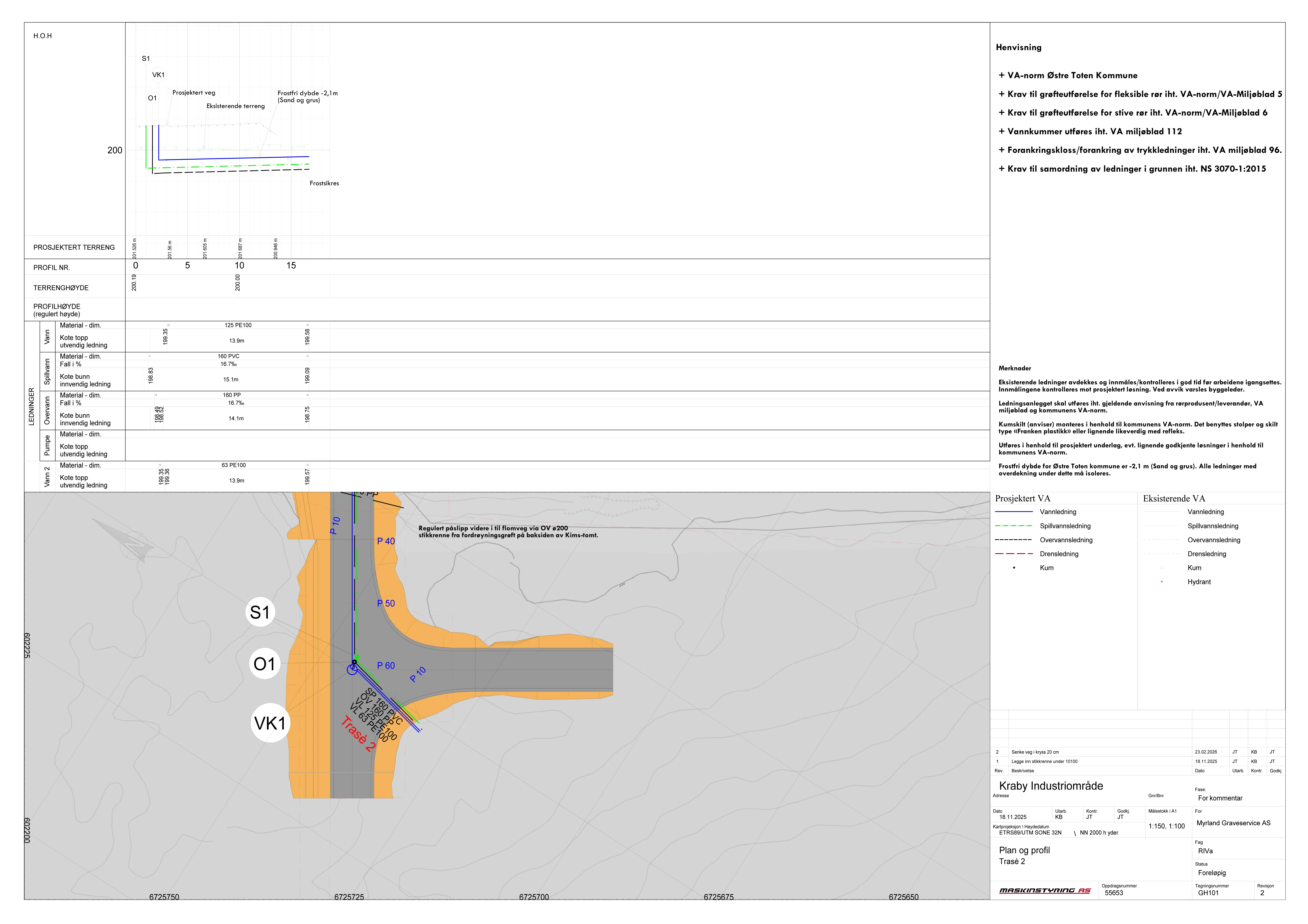Click the 'RIVa' discipline value
Screen dimensions: 1308x924
click(x=1206, y=851)
